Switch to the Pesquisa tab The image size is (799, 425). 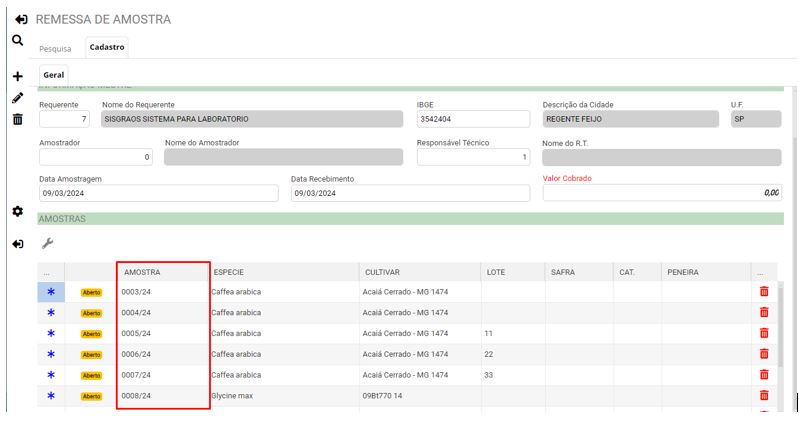(55, 47)
